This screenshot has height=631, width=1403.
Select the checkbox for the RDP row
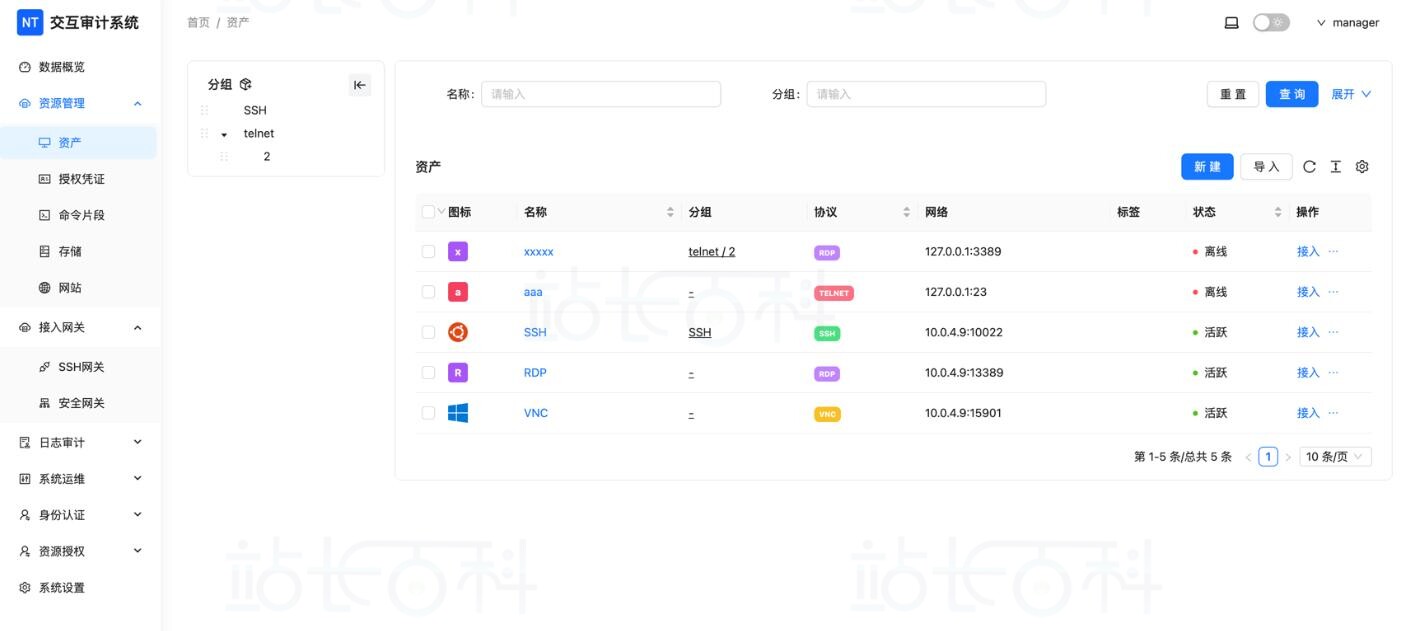428,372
